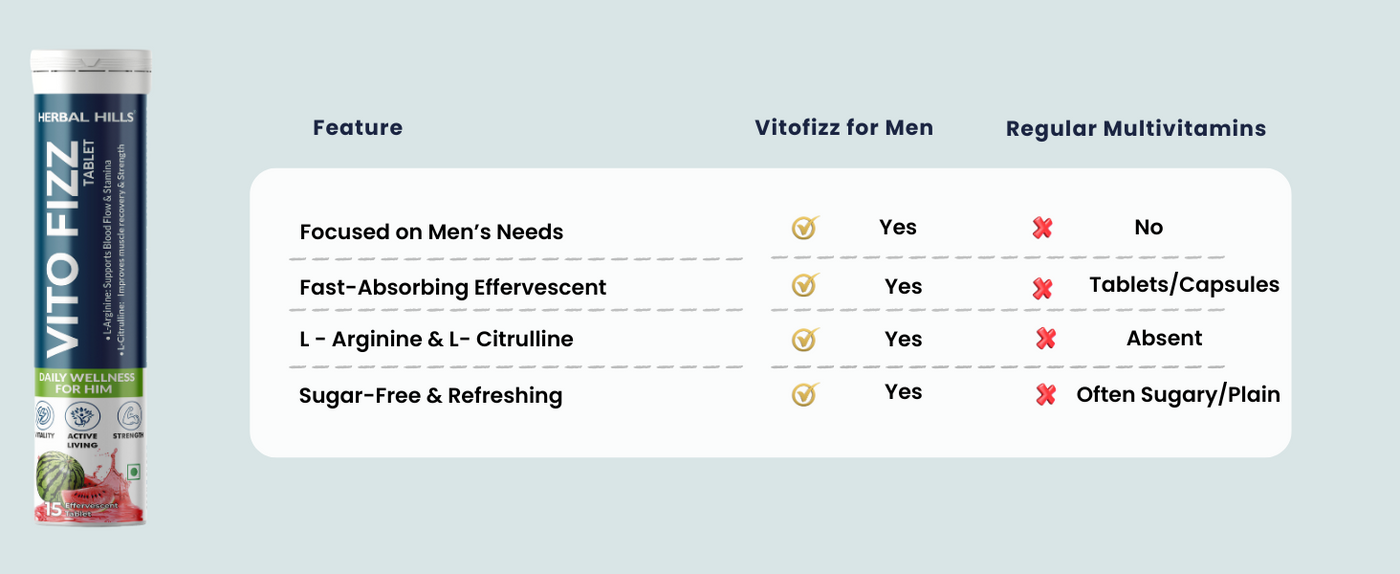Click the gold checkmark in Focused on Men's Needs row
Screen dimensions: 1400x574
click(804, 228)
